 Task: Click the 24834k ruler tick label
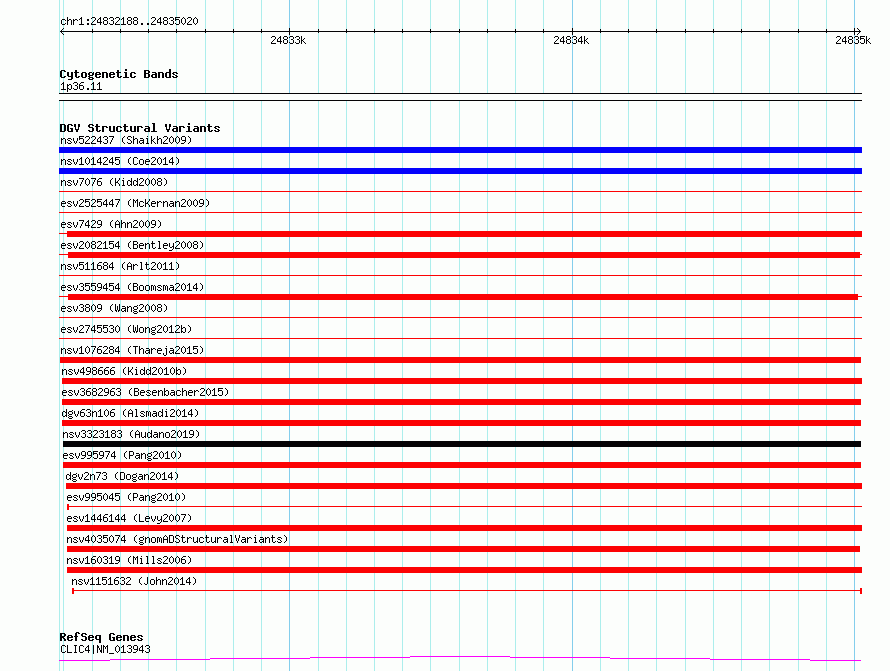pos(571,40)
